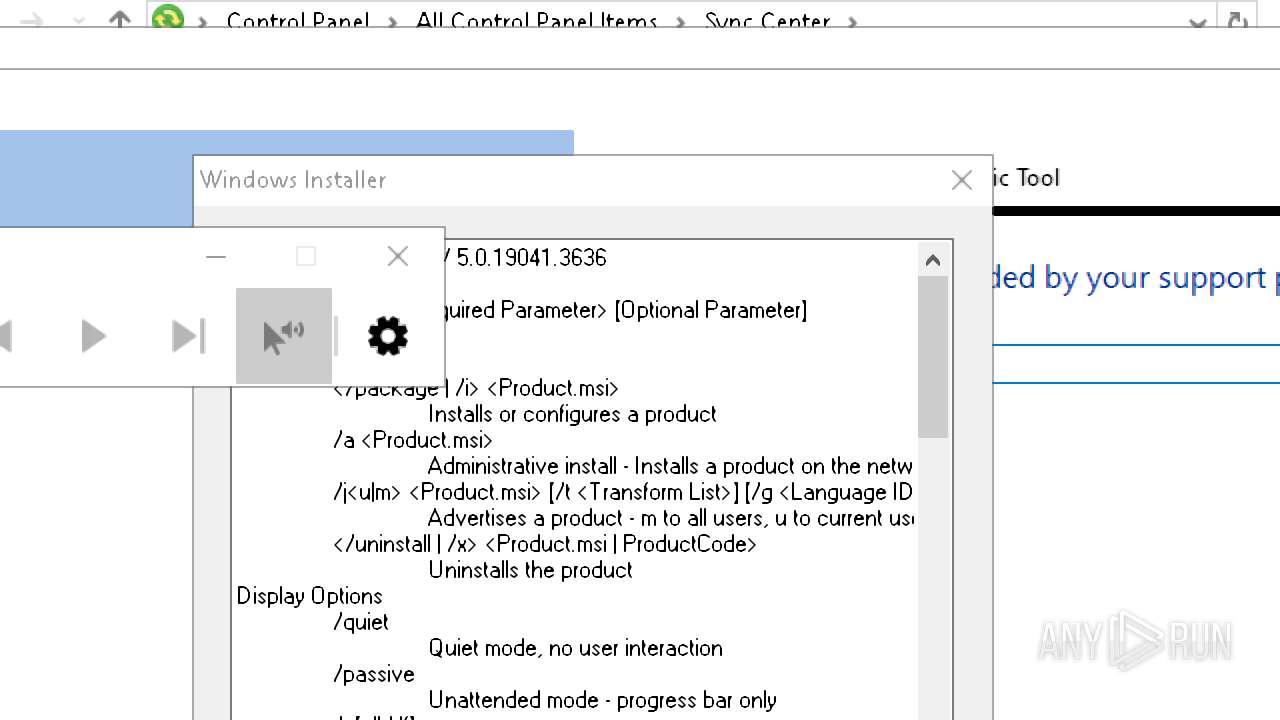Image resolution: width=1280 pixels, height=720 pixels.
Task: Maximize the small player window
Action: 306,257
